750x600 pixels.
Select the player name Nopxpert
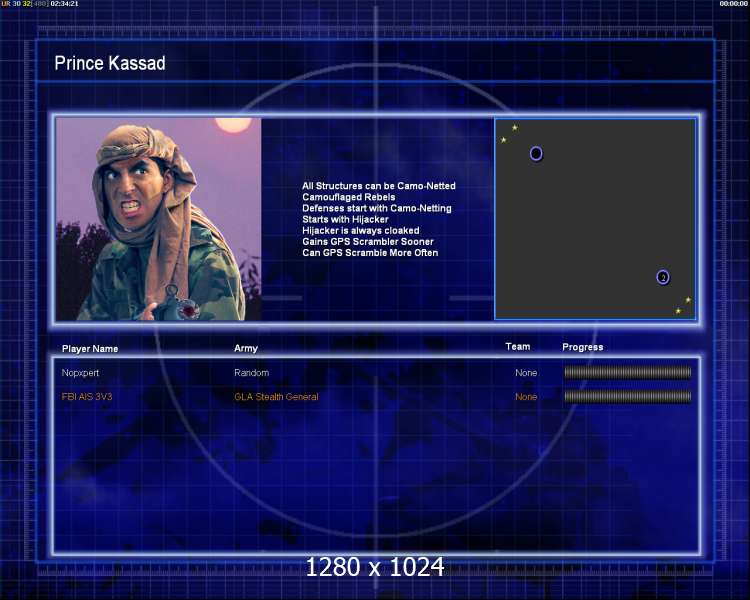pos(80,373)
